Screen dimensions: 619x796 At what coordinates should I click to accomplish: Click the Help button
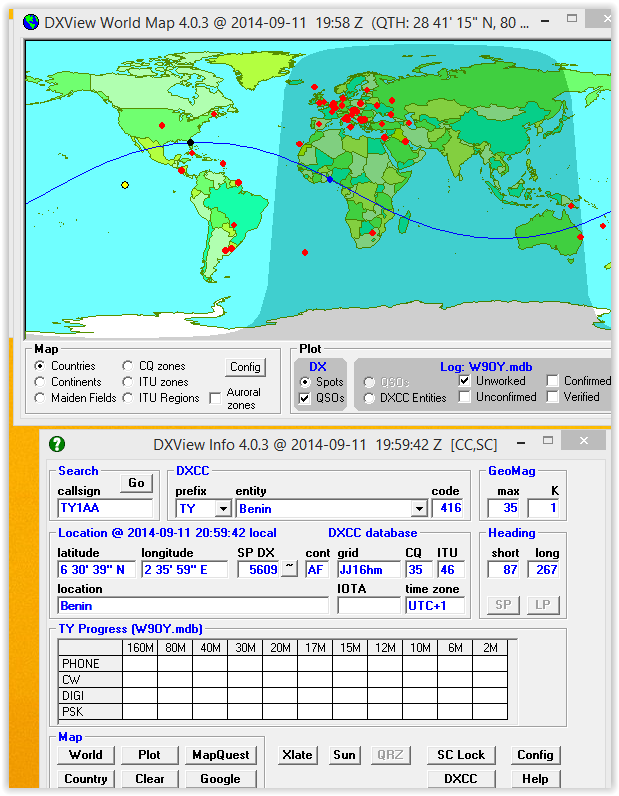point(535,779)
